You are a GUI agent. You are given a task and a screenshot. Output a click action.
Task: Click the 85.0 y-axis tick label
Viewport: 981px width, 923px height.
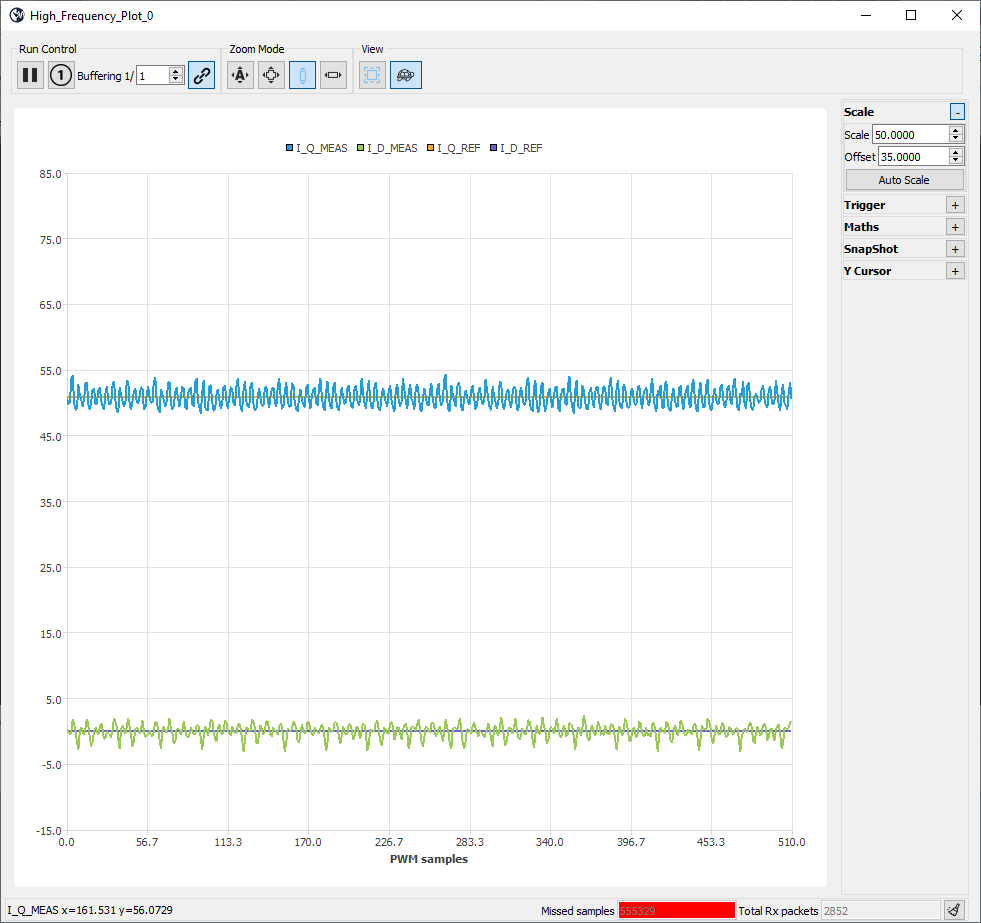50,174
